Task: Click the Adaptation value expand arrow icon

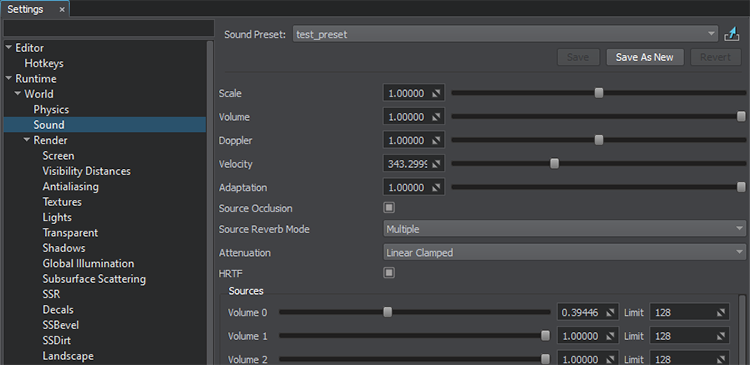Action: pyautogui.click(x=435, y=188)
